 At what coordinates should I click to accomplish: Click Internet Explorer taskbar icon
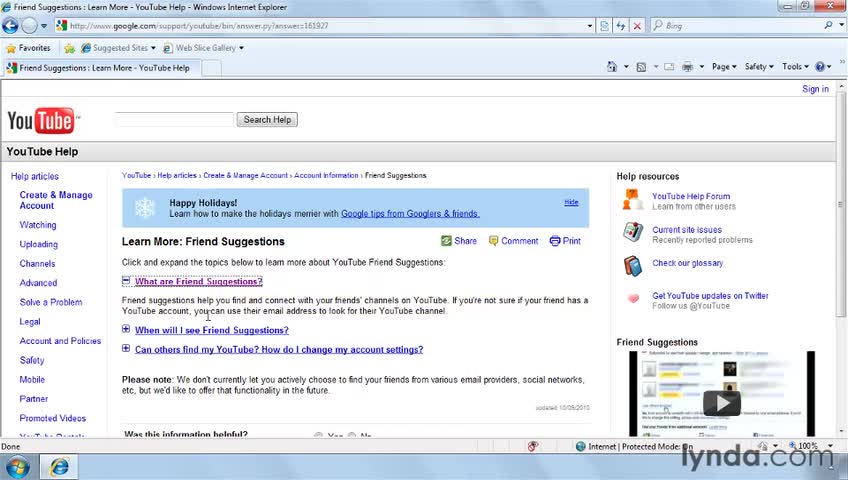pyautogui.click(x=59, y=466)
